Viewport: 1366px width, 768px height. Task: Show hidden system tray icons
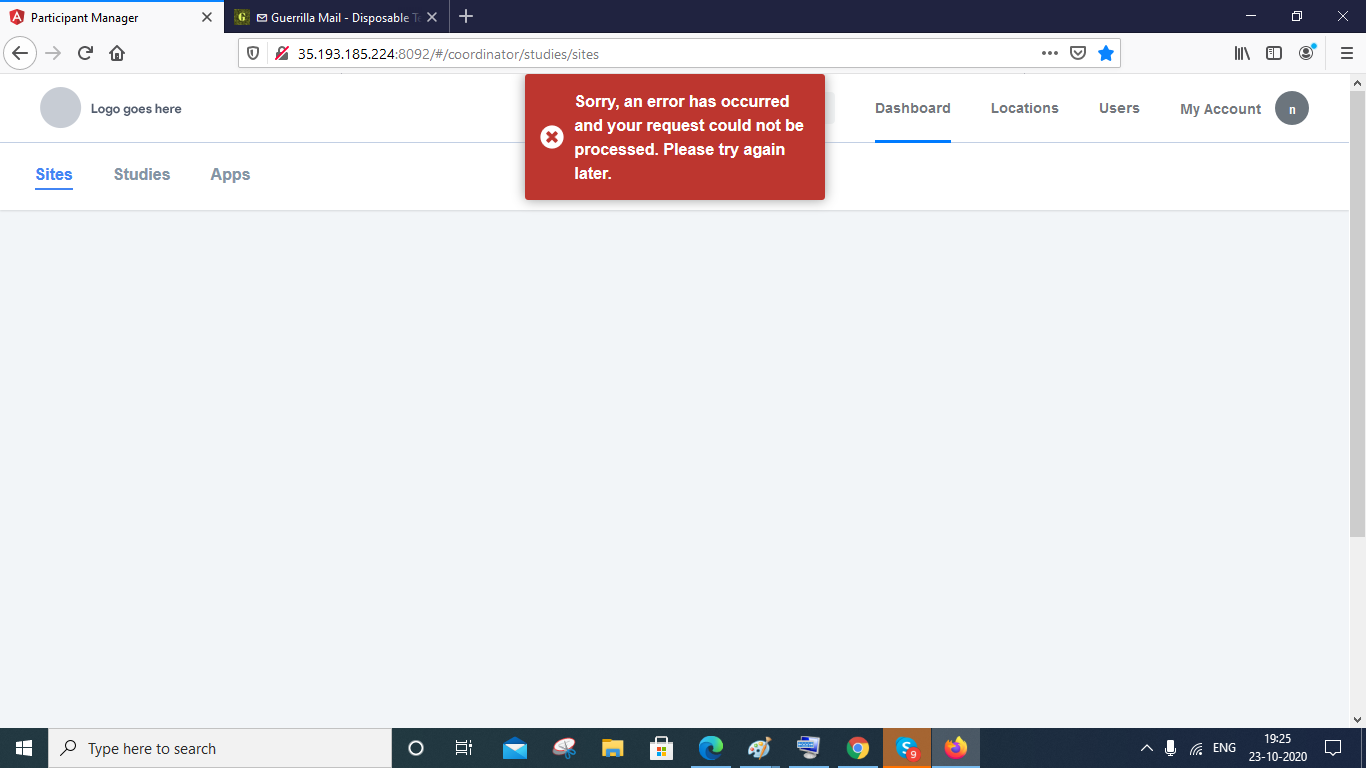(x=1147, y=748)
